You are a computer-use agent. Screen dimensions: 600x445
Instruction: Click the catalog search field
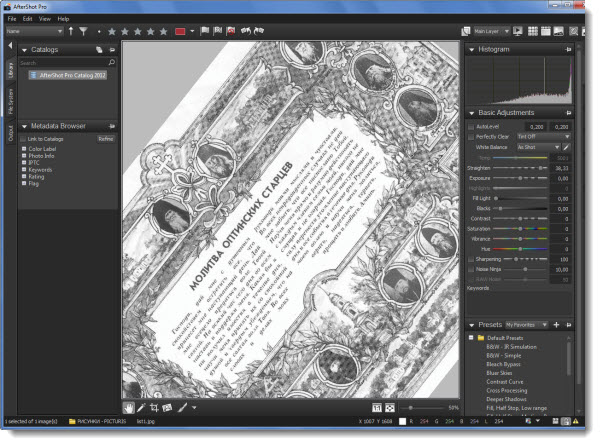[x=67, y=63]
